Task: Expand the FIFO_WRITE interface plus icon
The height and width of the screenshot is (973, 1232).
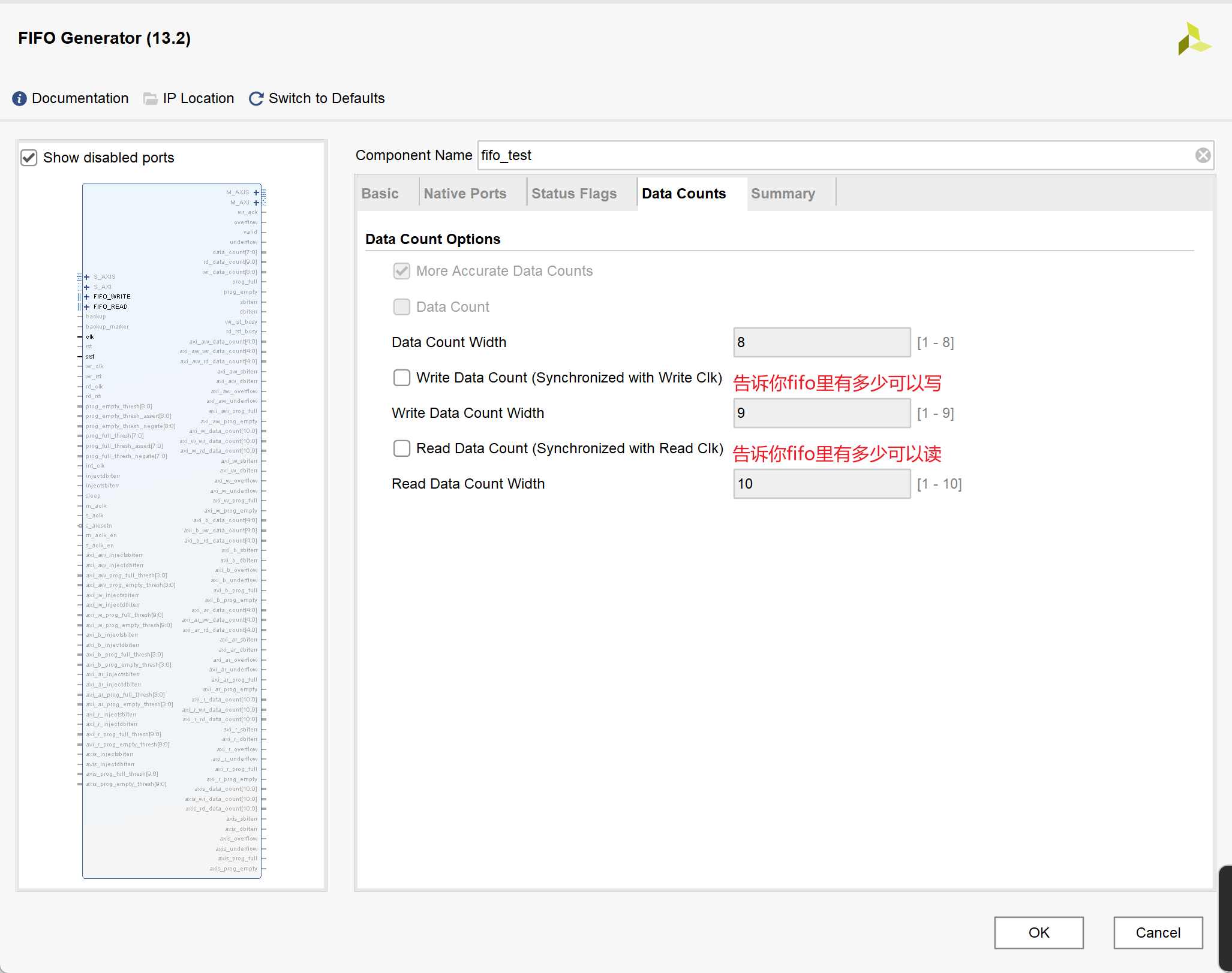Action: (x=87, y=297)
